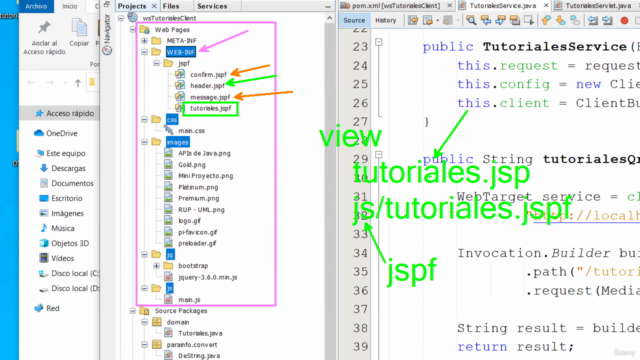The width and height of the screenshot is (640, 360).
Task: Expand the bootstrap folder
Action: pyautogui.click(x=156, y=266)
